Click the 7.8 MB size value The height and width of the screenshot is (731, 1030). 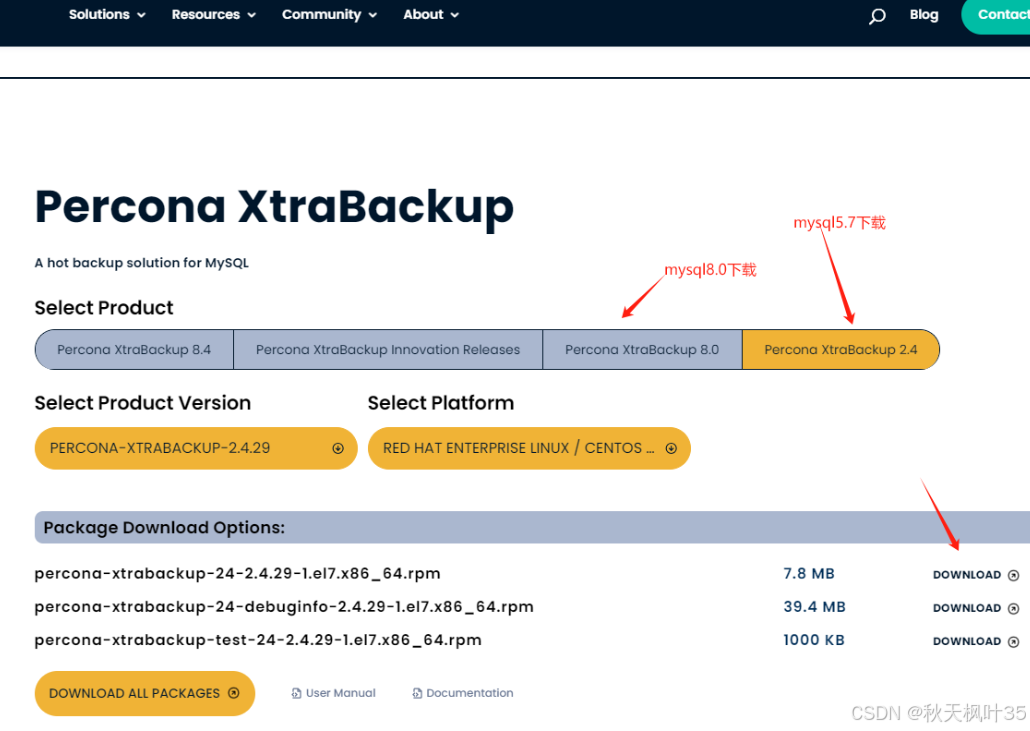809,574
